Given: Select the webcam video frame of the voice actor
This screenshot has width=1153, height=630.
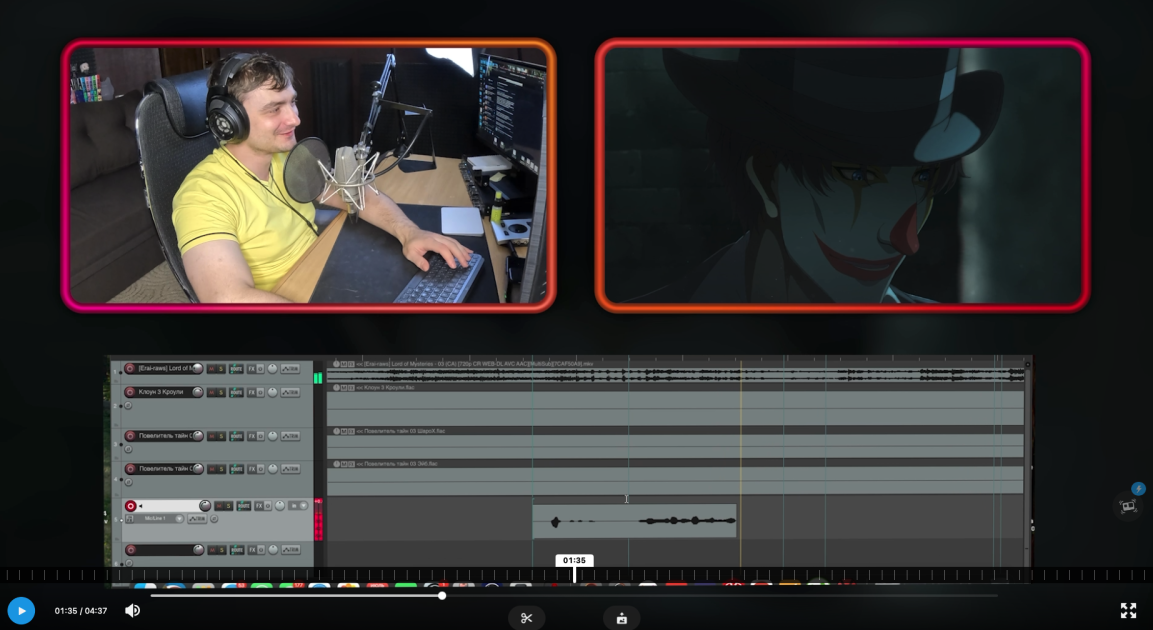Looking at the screenshot, I should point(309,175).
